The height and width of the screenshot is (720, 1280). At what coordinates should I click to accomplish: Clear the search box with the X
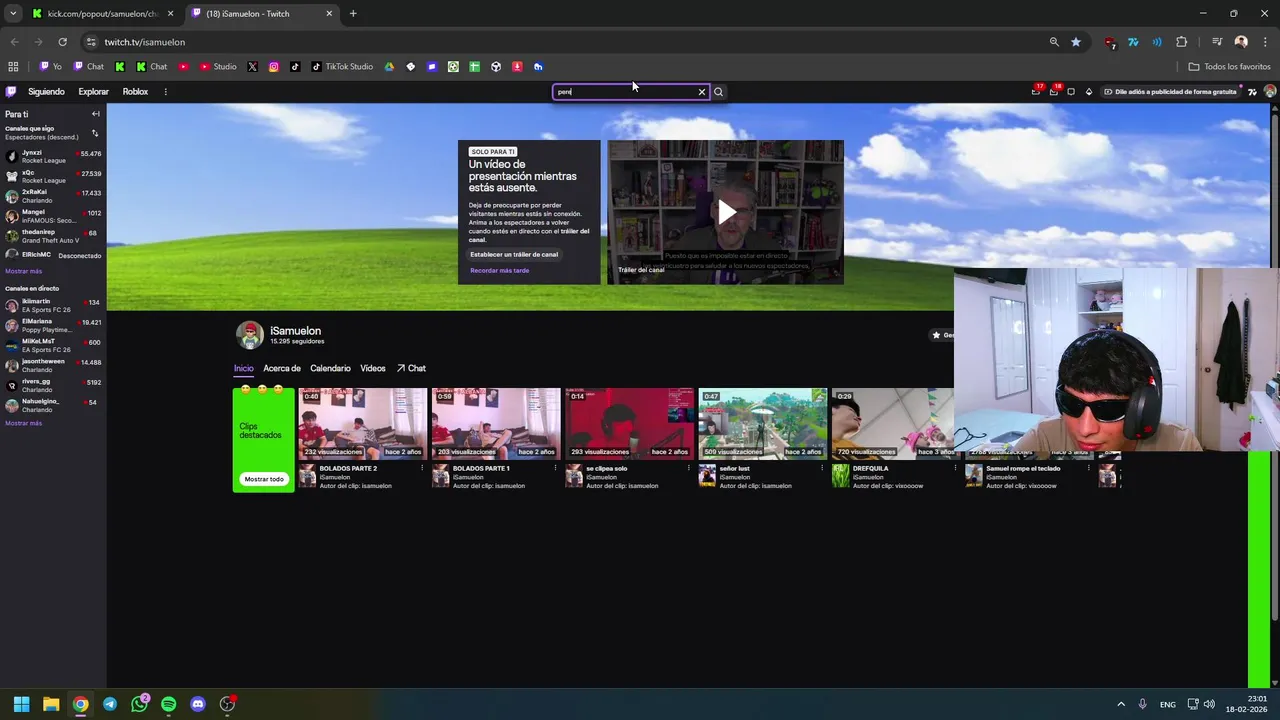pos(702,92)
